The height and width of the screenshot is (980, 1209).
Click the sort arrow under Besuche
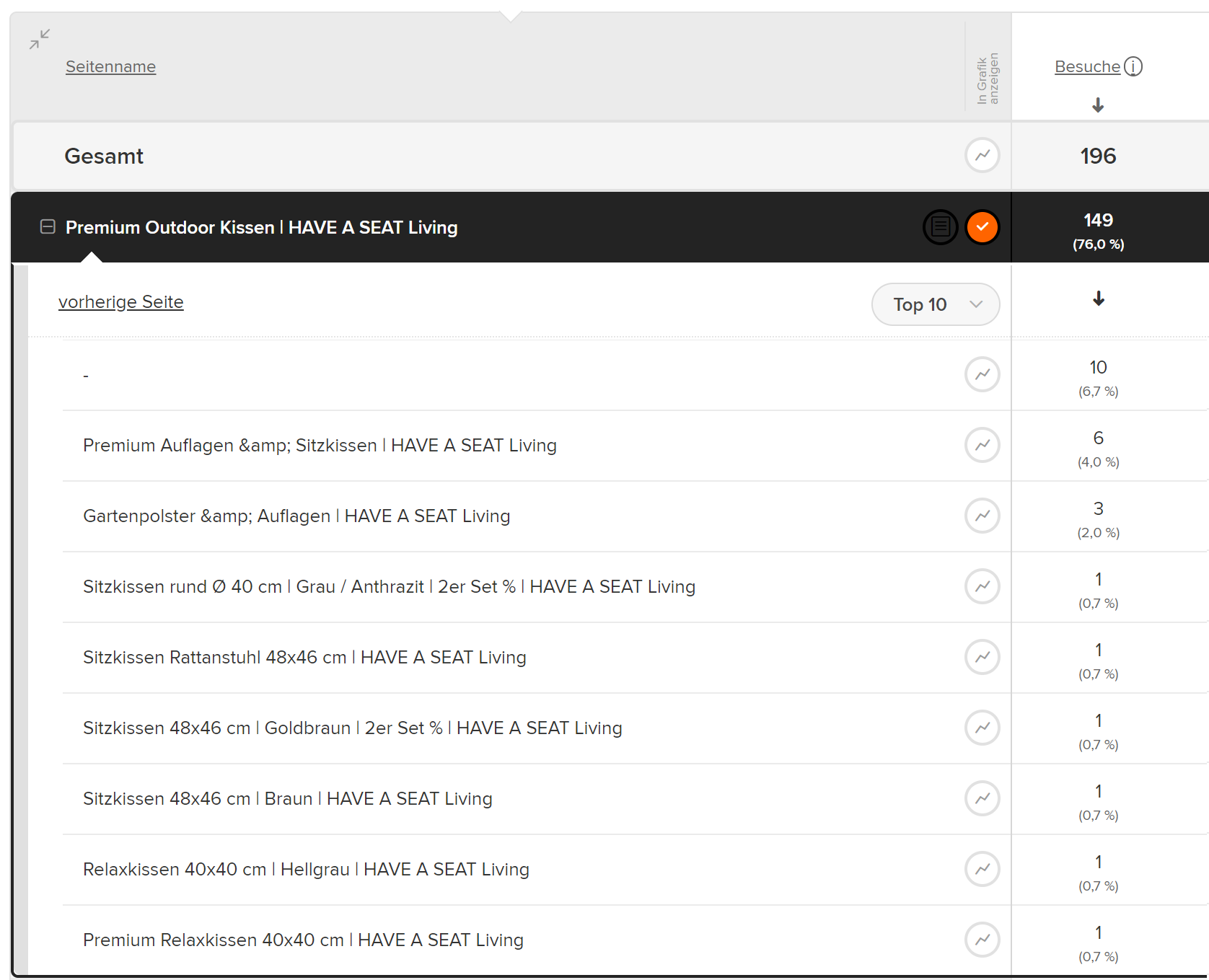tap(1098, 105)
